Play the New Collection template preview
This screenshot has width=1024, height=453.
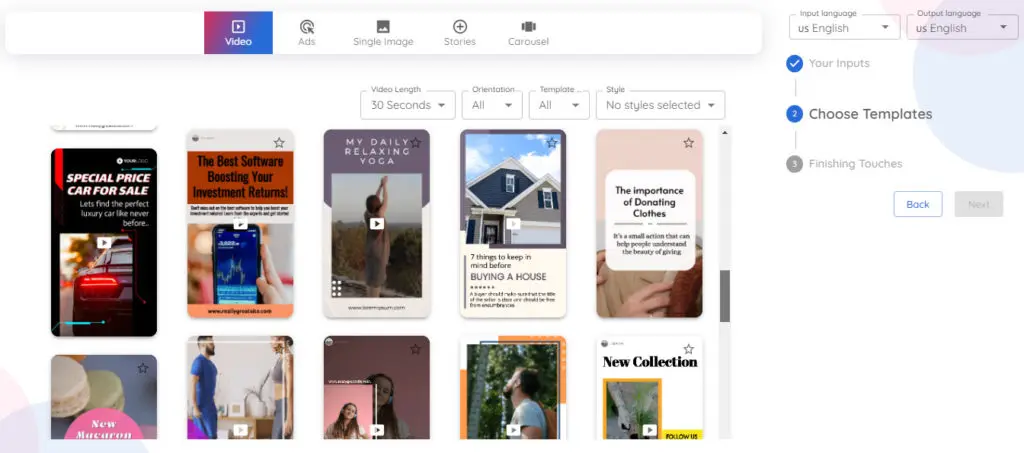tap(650, 430)
